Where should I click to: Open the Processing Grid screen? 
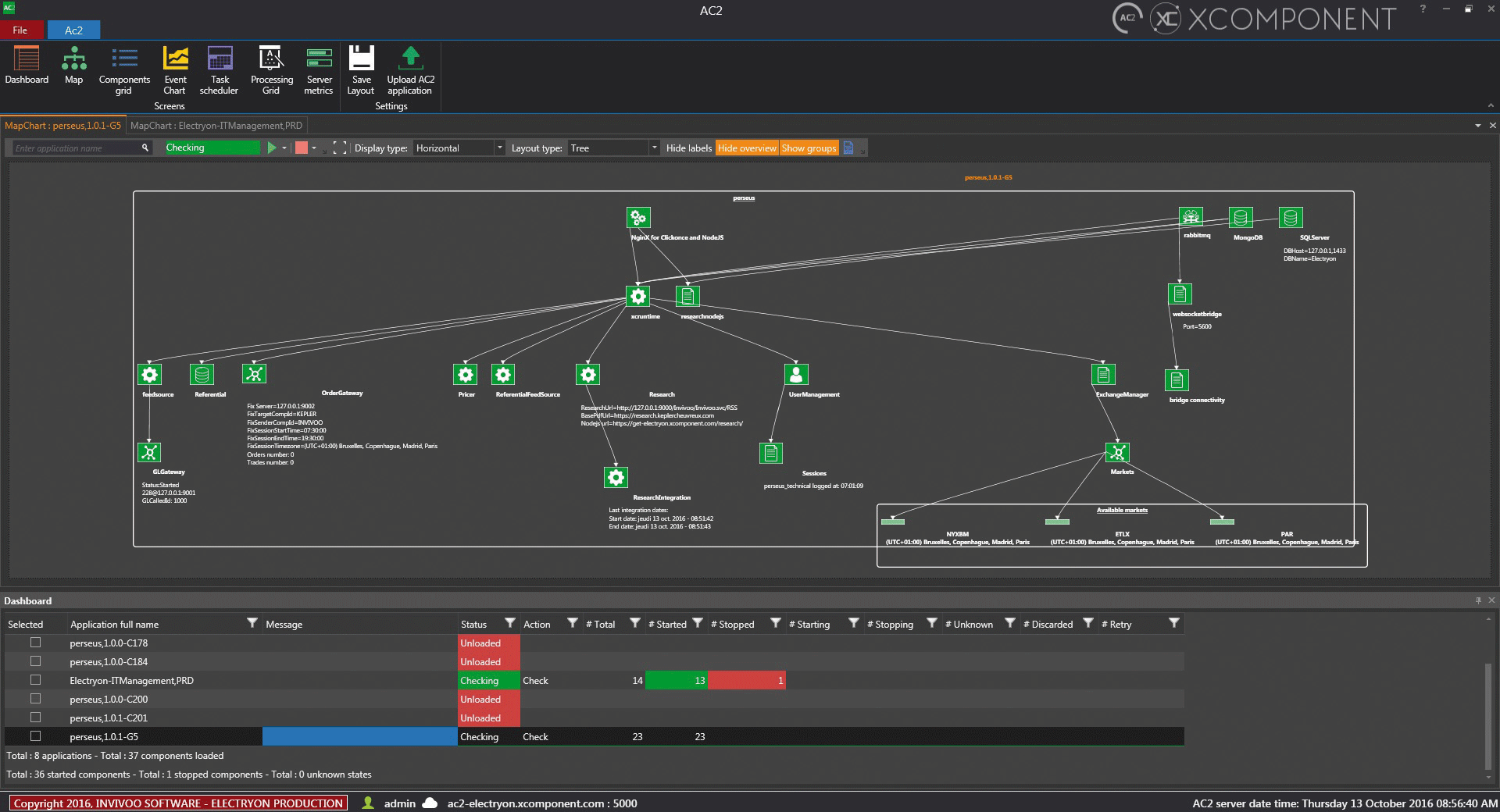tap(271, 70)
